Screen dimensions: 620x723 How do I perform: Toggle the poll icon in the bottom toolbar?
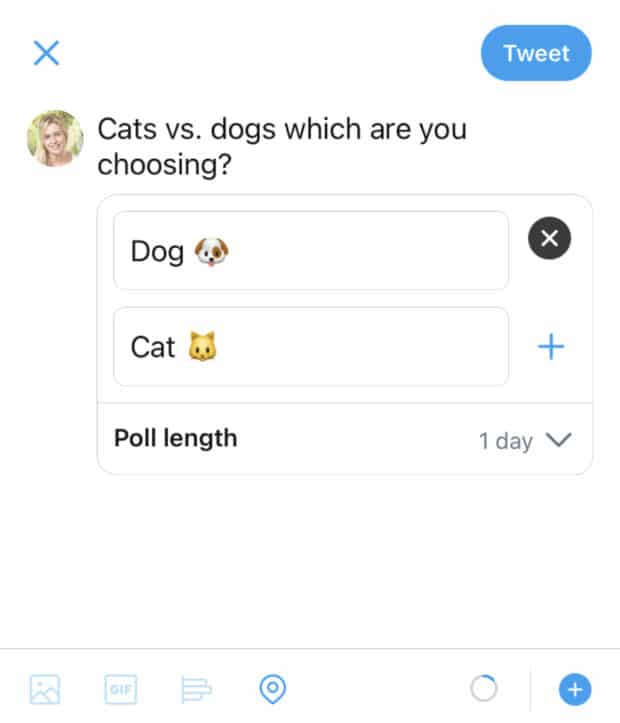[196, 689]
